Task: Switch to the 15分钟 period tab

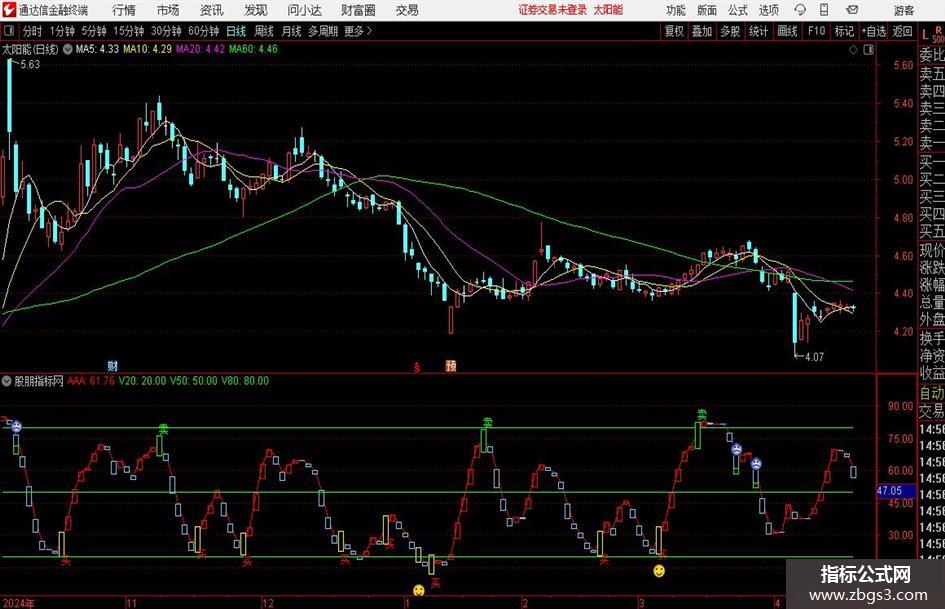Action: 128,31
